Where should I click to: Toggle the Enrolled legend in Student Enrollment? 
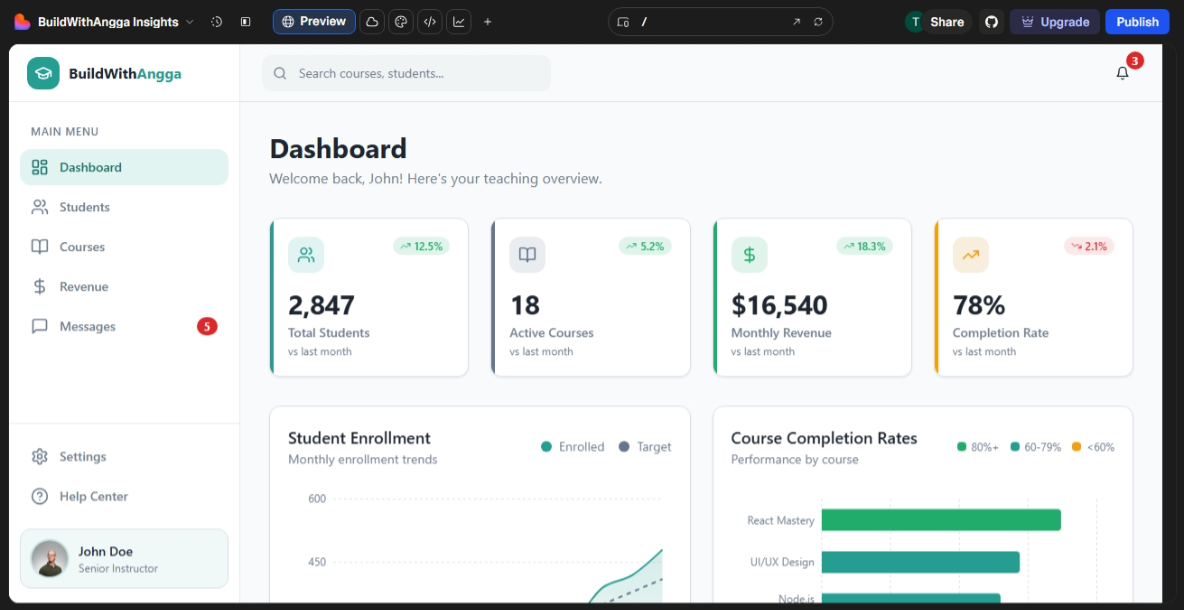tap(572, 447)
